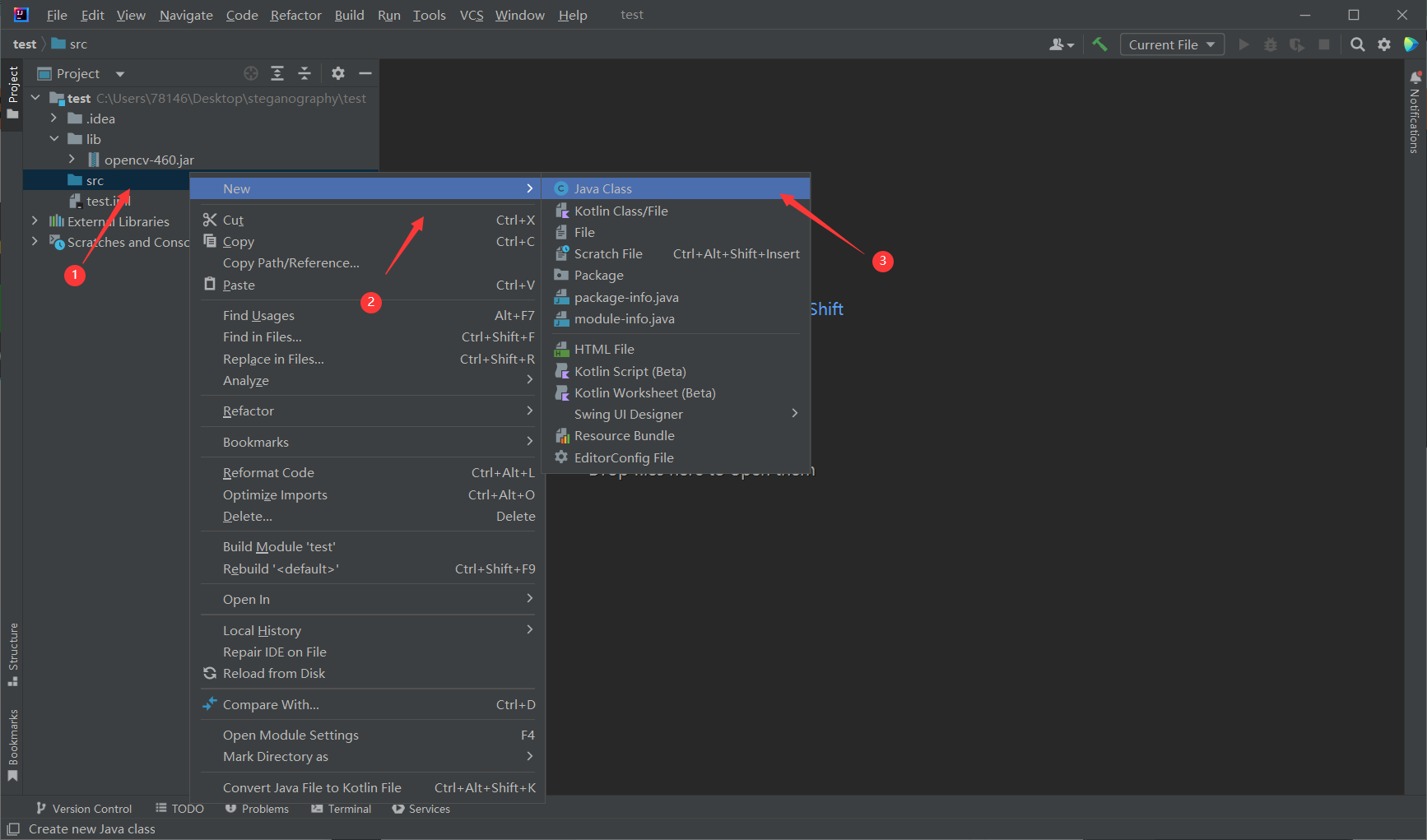The height and width of the screenshot is (840, 1427).
Task: Click the Search Everywhere magnifier icon
Action: [x=1358, y=44]
